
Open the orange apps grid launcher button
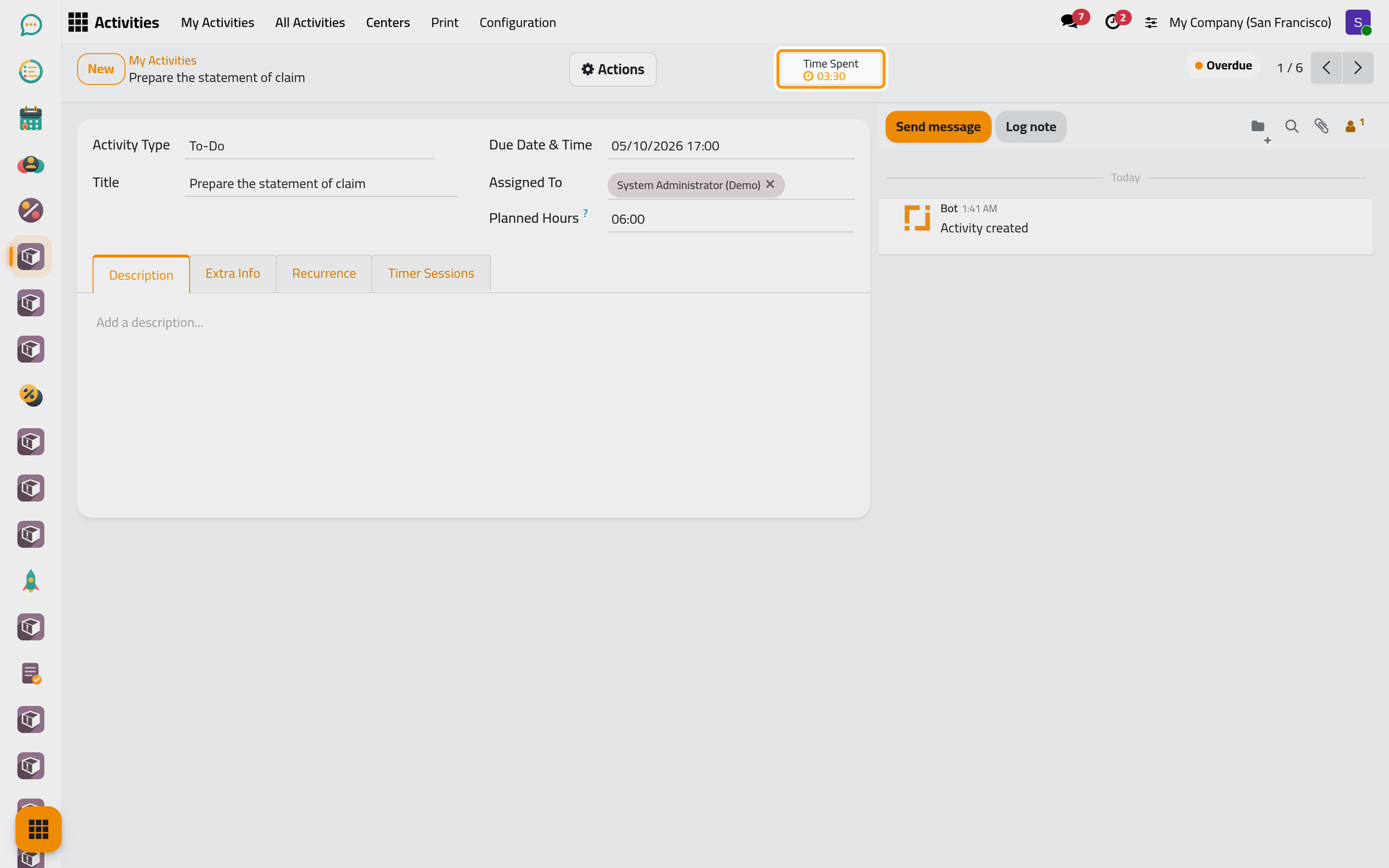(38, 829)
